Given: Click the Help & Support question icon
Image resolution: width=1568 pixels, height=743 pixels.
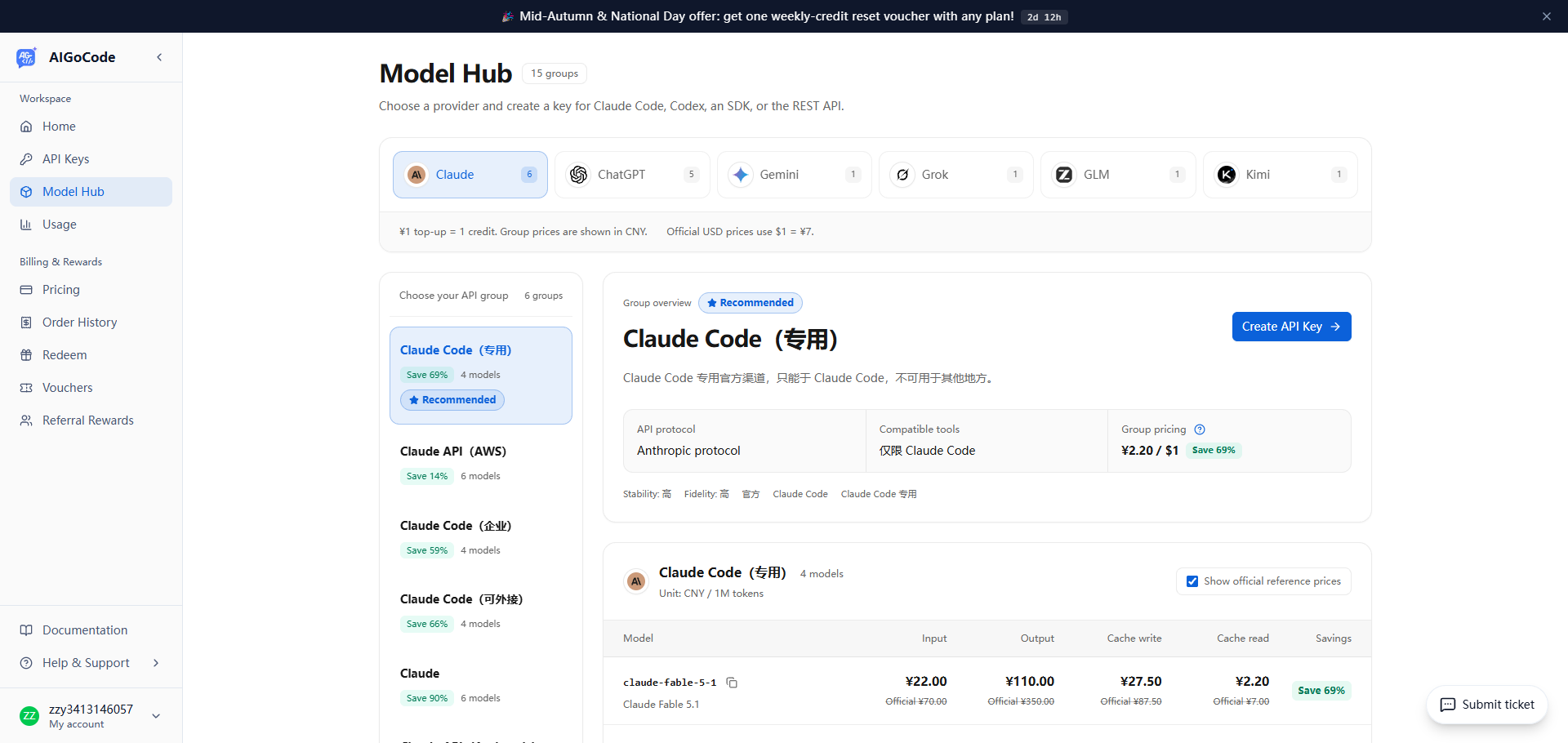Looking at the screenshot, I should (x=26, y=663).
